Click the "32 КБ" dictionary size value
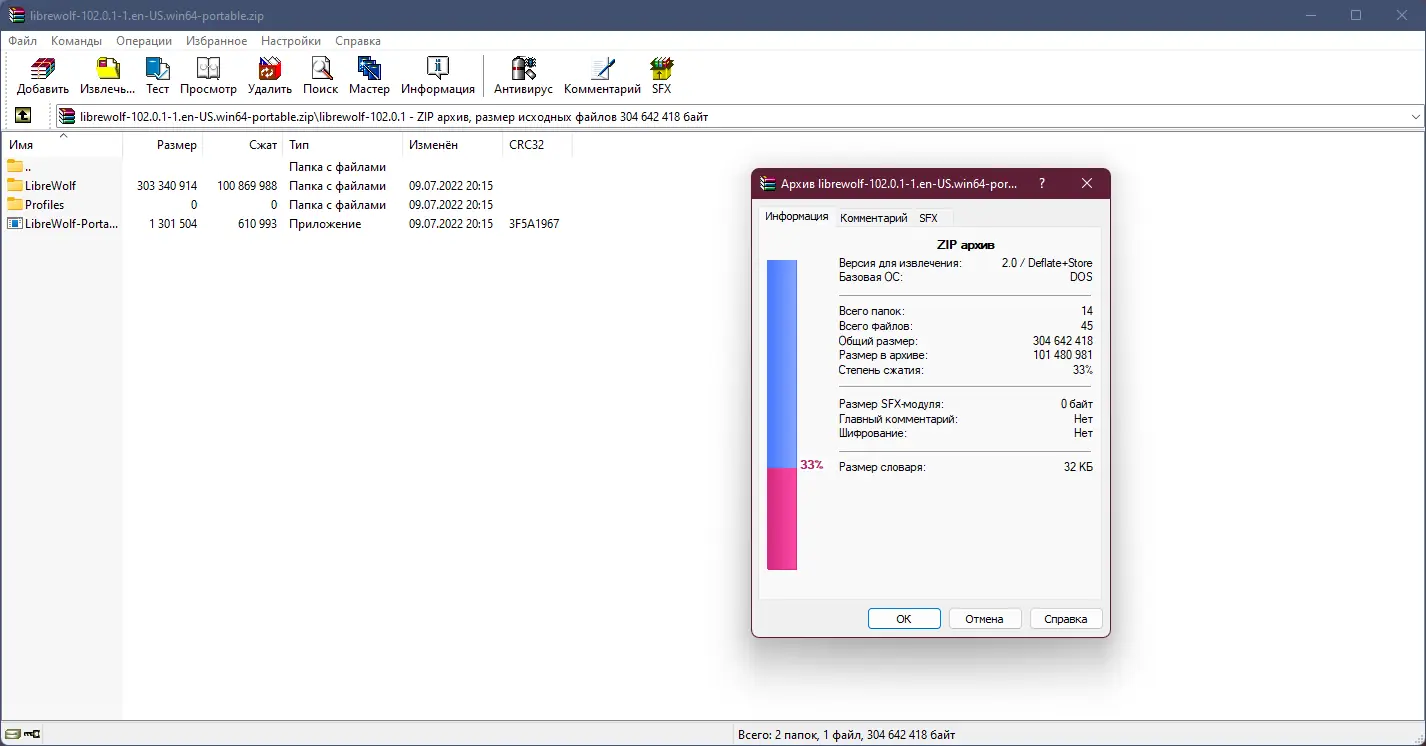 pyautogui.click(x=1078, y=467)
